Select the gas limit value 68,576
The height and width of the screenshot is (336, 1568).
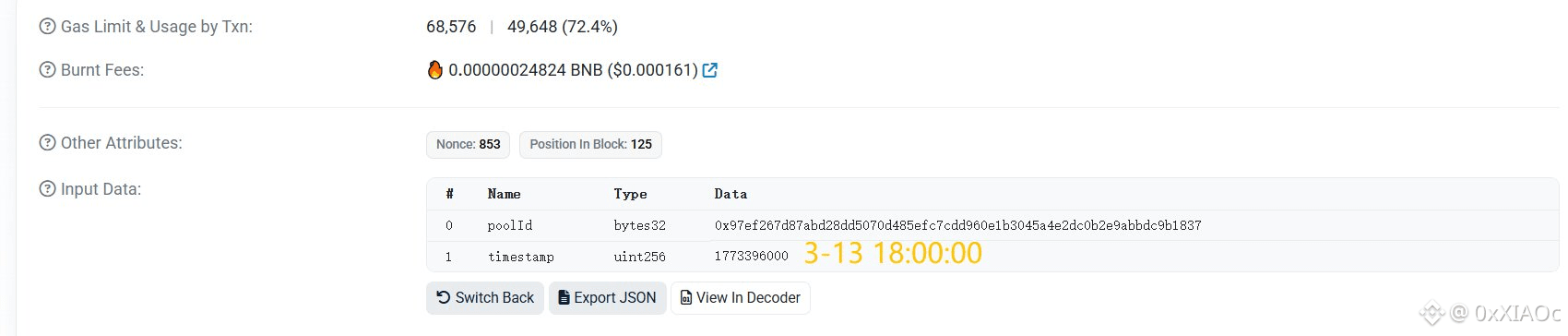coord(451,27)
